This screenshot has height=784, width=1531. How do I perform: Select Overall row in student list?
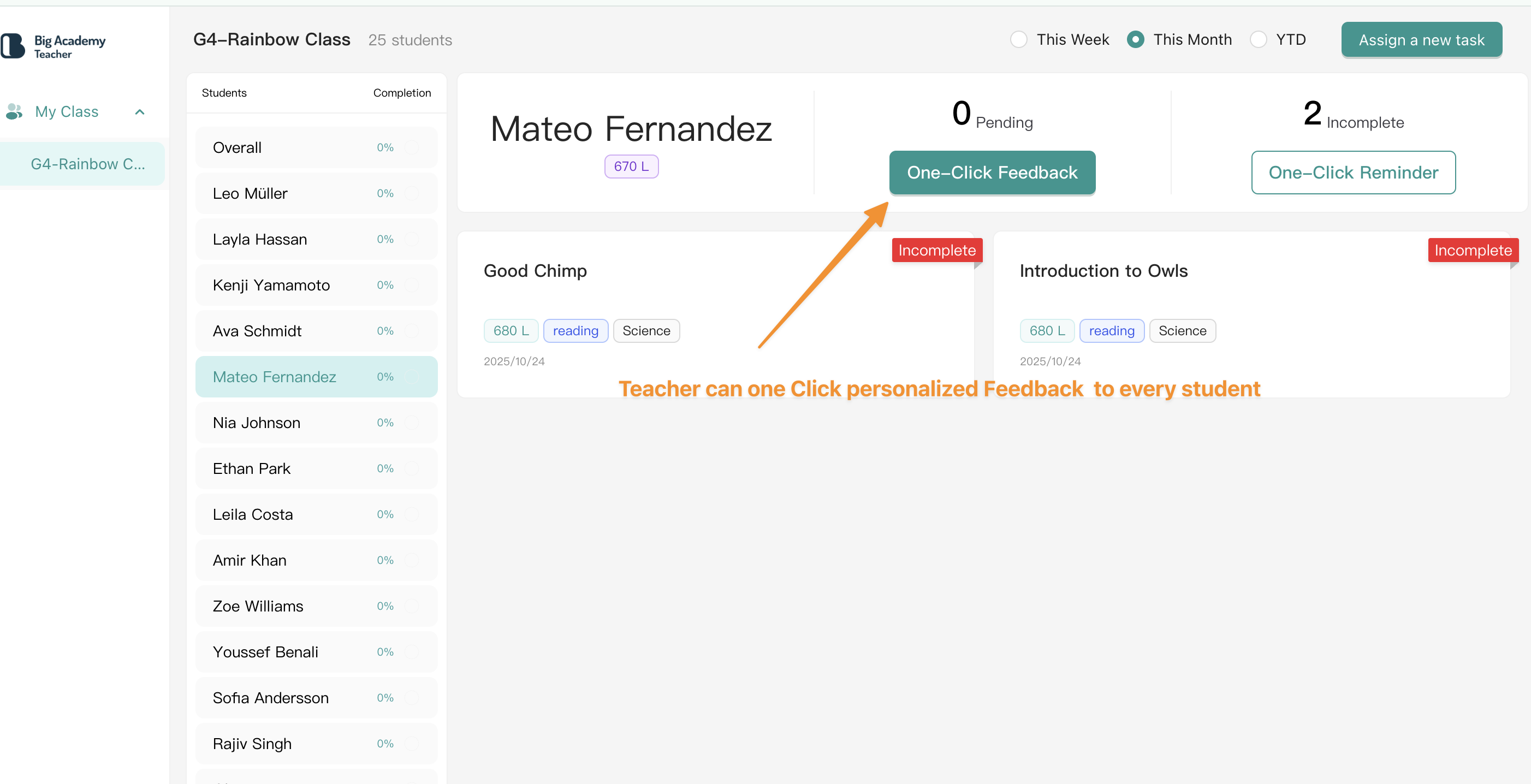[x=316, y=147]
